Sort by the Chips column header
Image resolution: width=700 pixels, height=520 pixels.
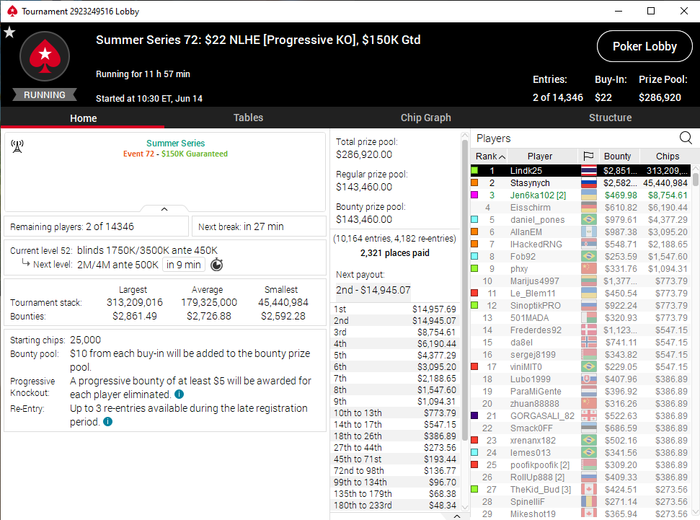coord(667,156)
